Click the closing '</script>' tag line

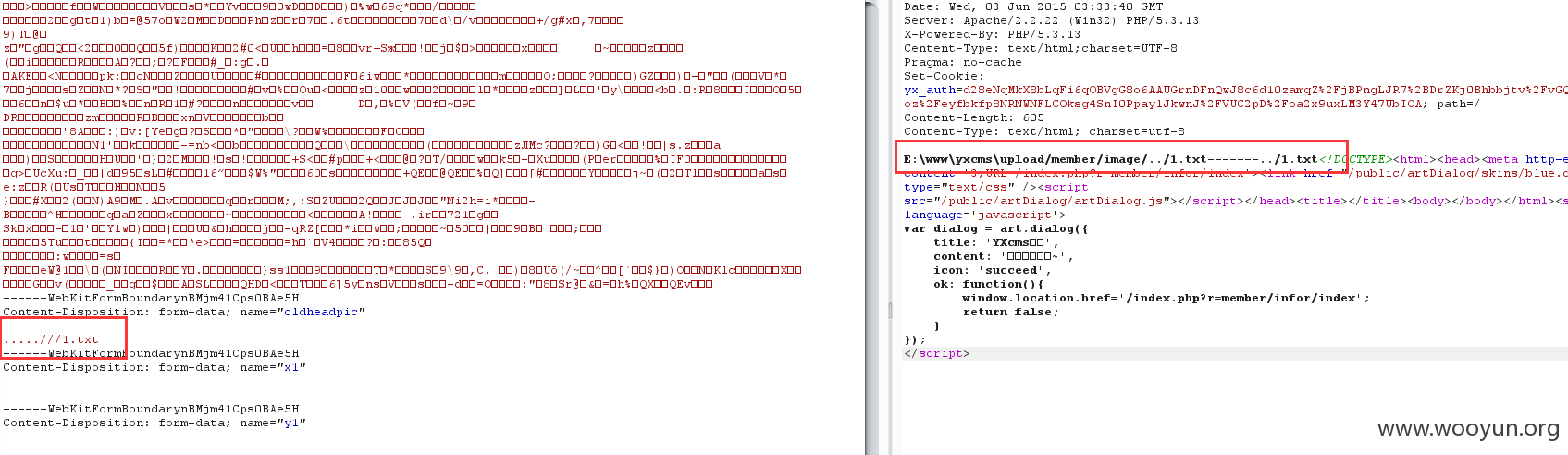[936, 353]
